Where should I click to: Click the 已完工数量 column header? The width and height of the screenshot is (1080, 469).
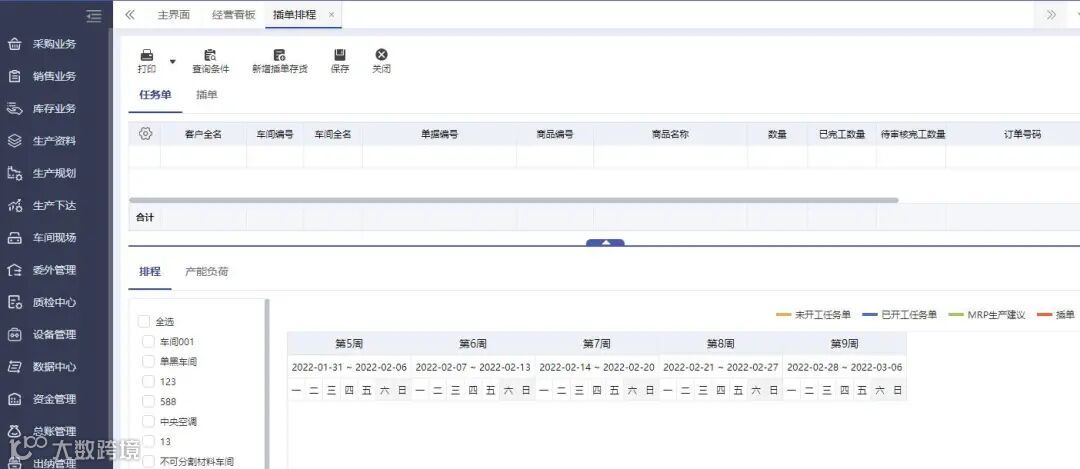(x=842, y=134)
